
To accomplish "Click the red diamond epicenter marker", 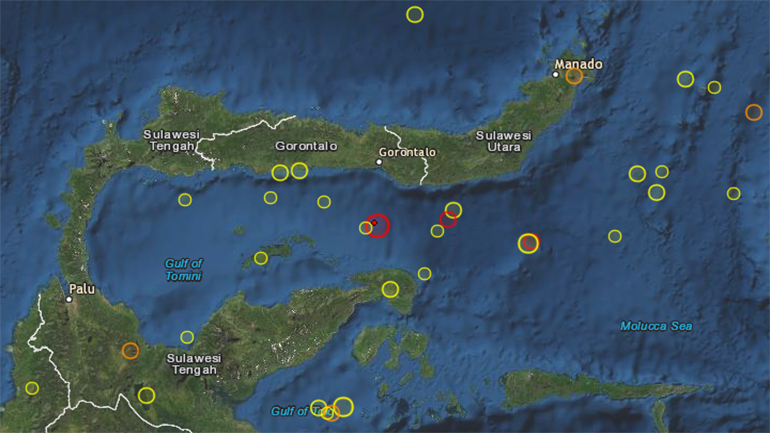I will pyautogui.click(x=374, y=223).
